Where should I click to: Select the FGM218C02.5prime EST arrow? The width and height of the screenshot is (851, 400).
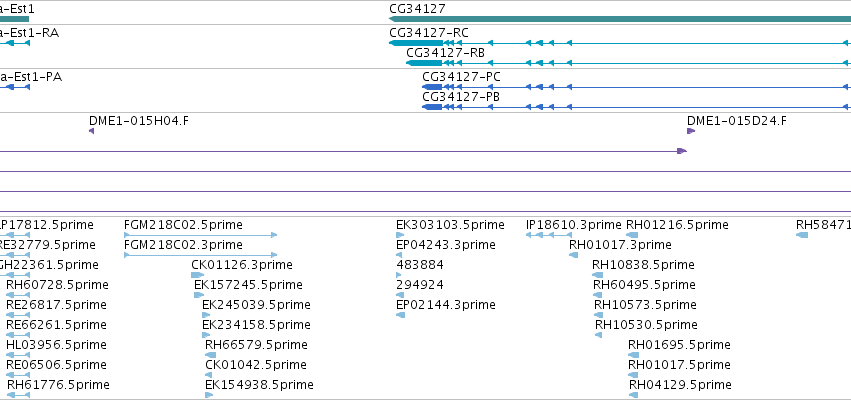pos(201,235)
